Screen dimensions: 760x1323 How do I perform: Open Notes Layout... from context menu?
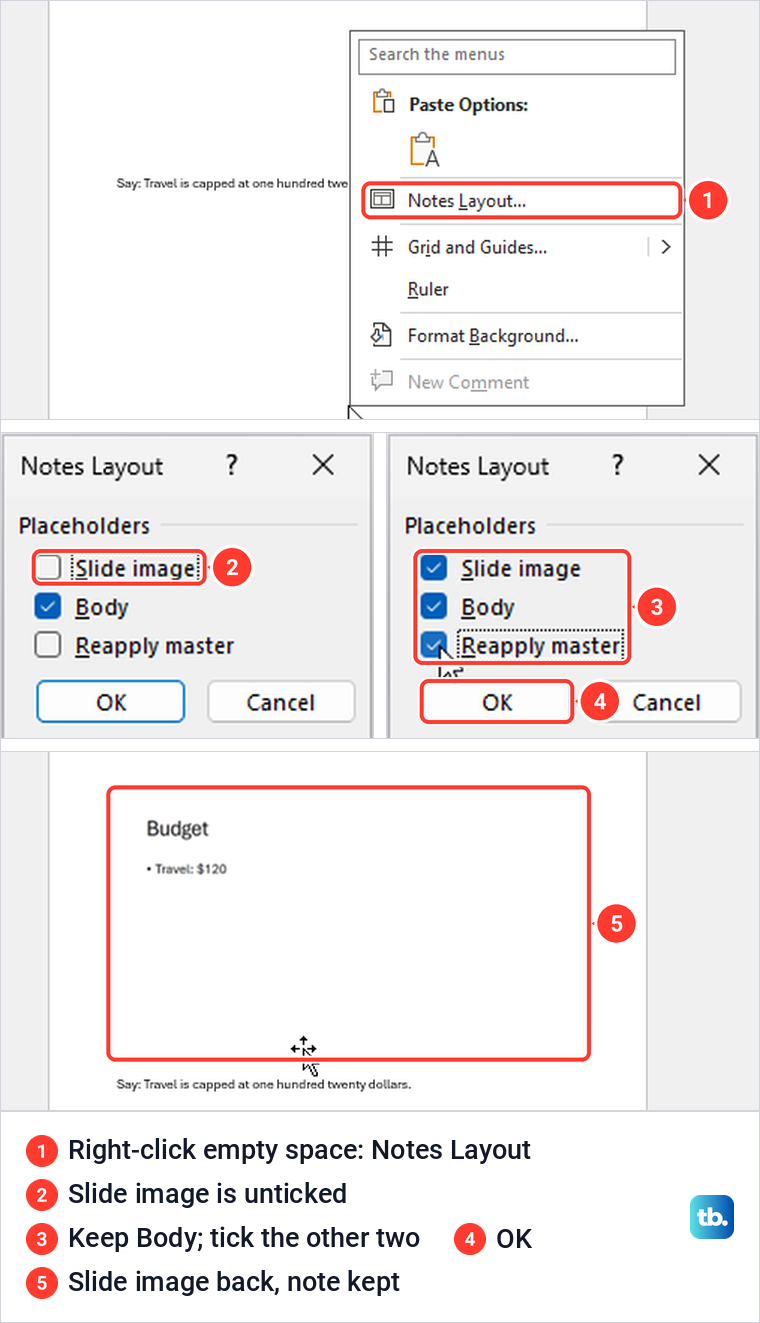(x=520, y=200)
